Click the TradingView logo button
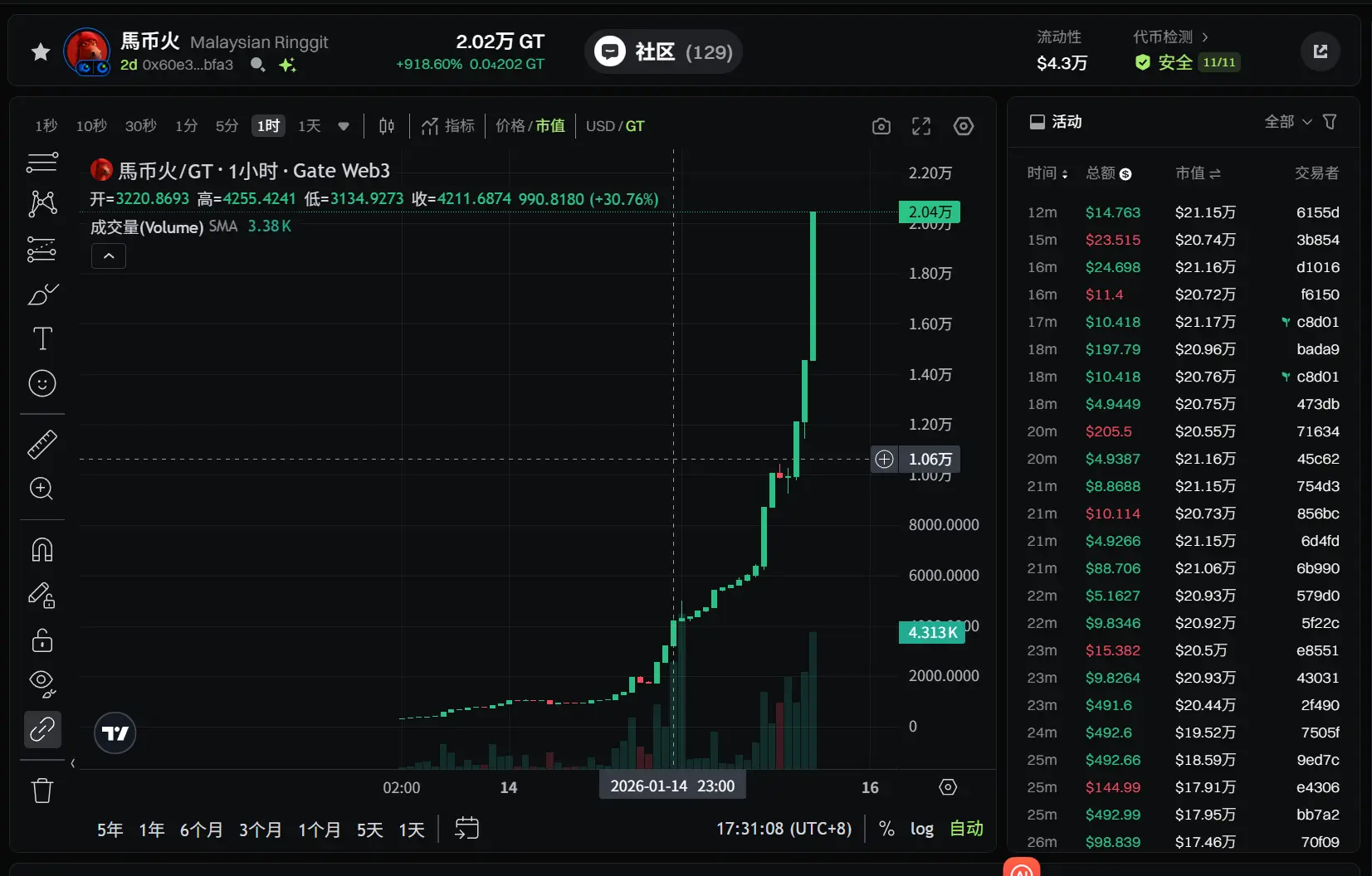 [x=115, y=733]
